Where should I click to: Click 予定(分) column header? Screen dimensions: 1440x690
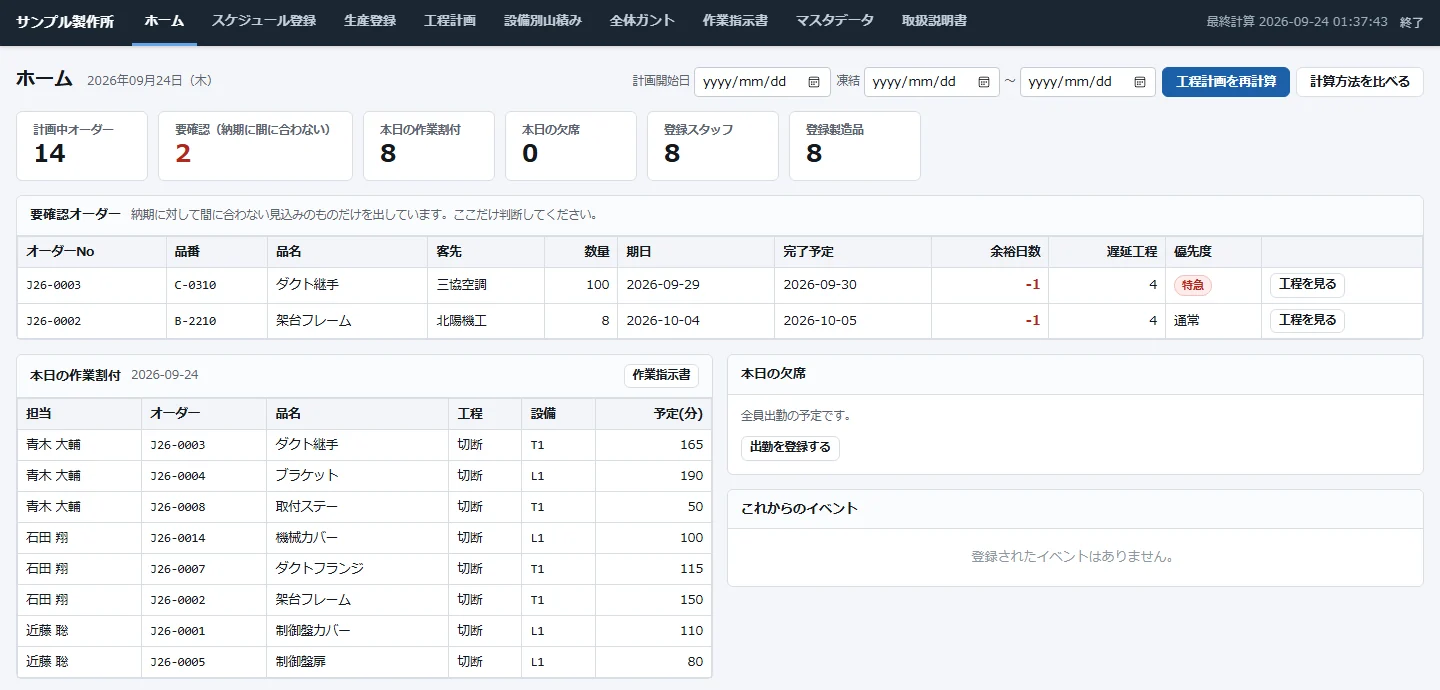coord(653,414)
